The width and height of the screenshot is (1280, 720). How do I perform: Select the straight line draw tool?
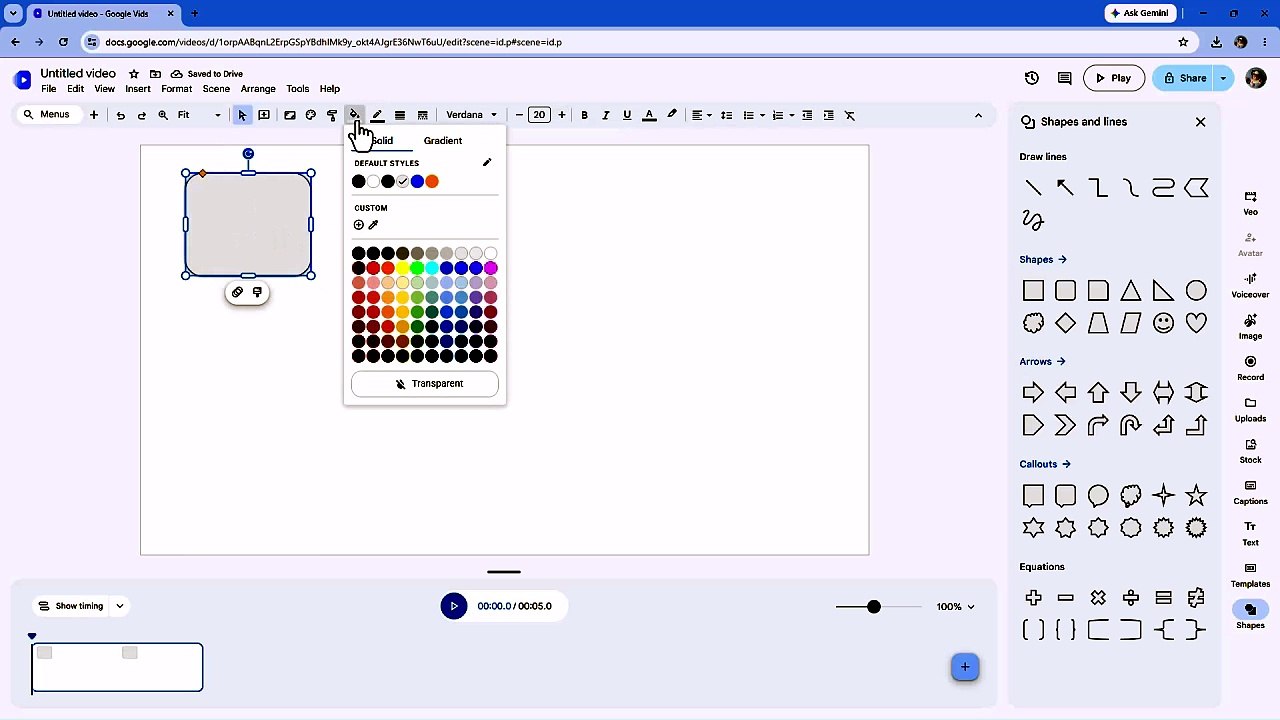click(x=1033, y=188)
